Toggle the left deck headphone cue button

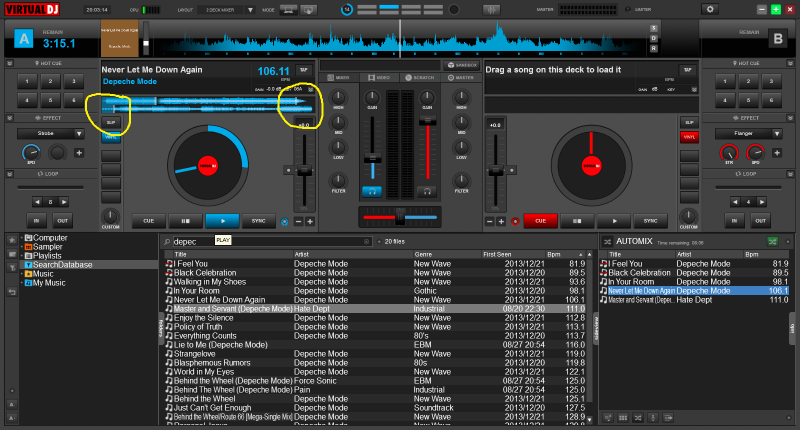[372, 192]
